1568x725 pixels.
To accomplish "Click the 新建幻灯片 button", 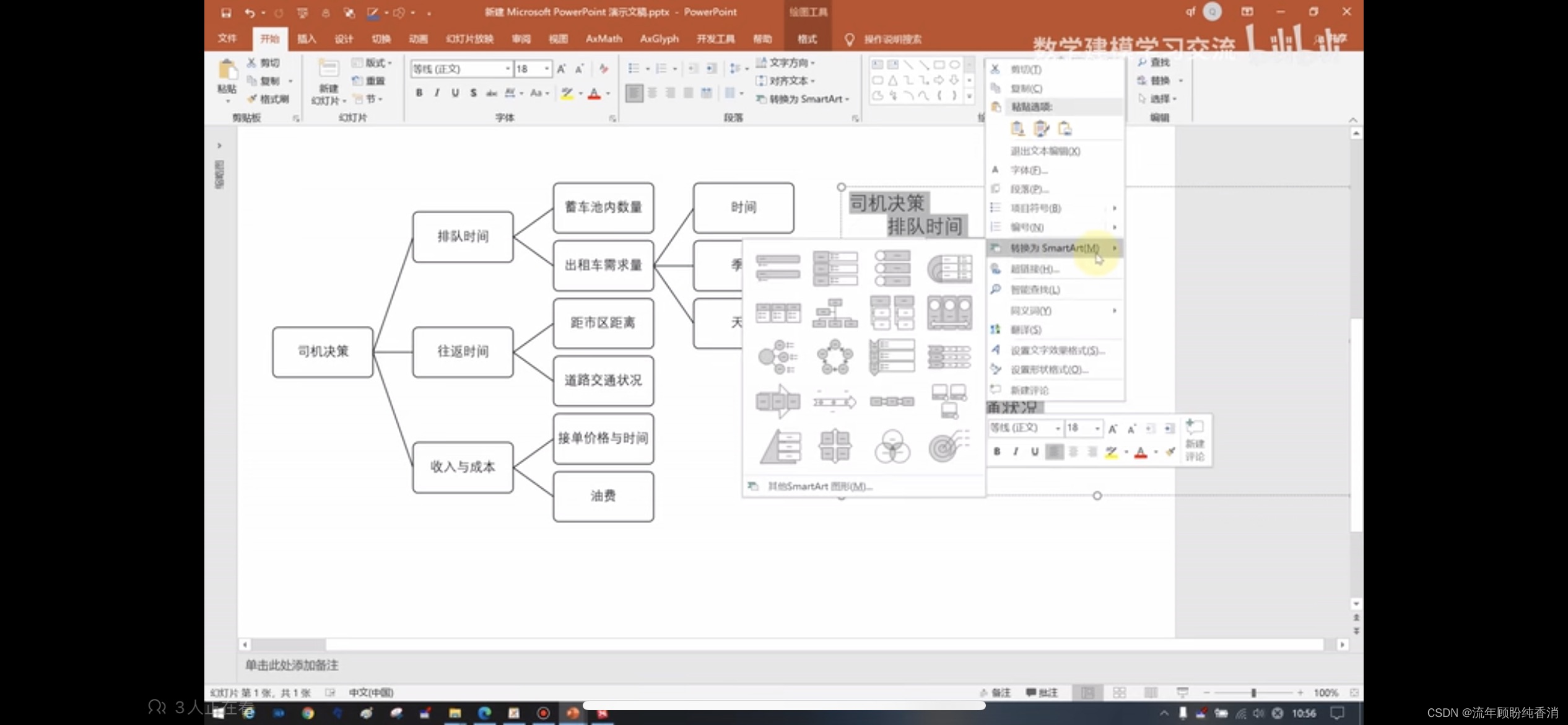I will 328,82.
